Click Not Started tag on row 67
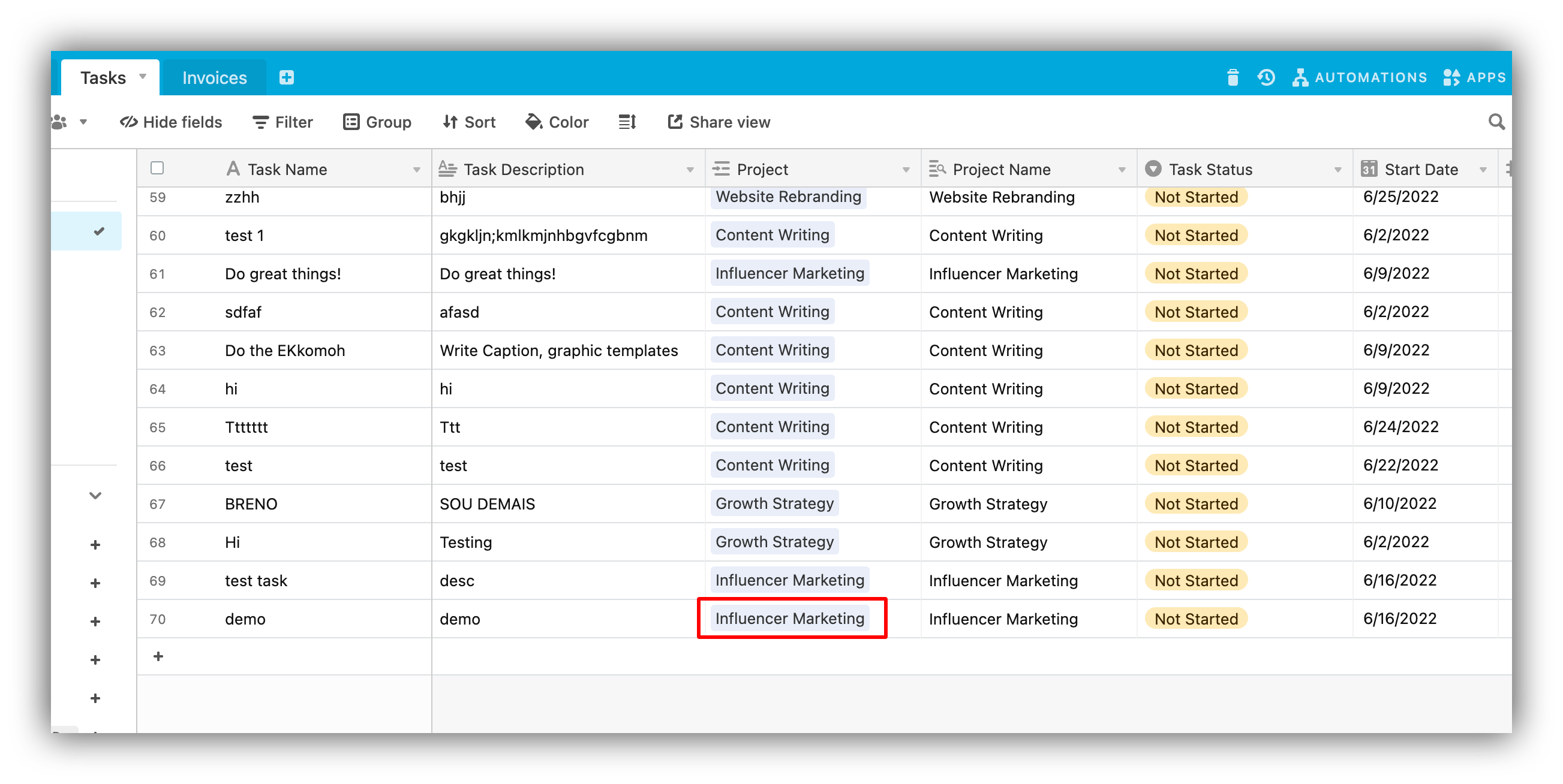Screen dimensions: 1563x784 pos(1195,503)
